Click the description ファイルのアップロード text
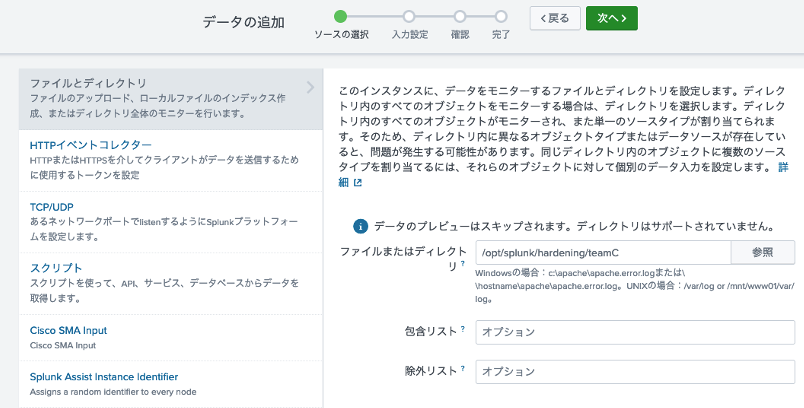Viewport: 804px width, 408px height. [157, 106]
